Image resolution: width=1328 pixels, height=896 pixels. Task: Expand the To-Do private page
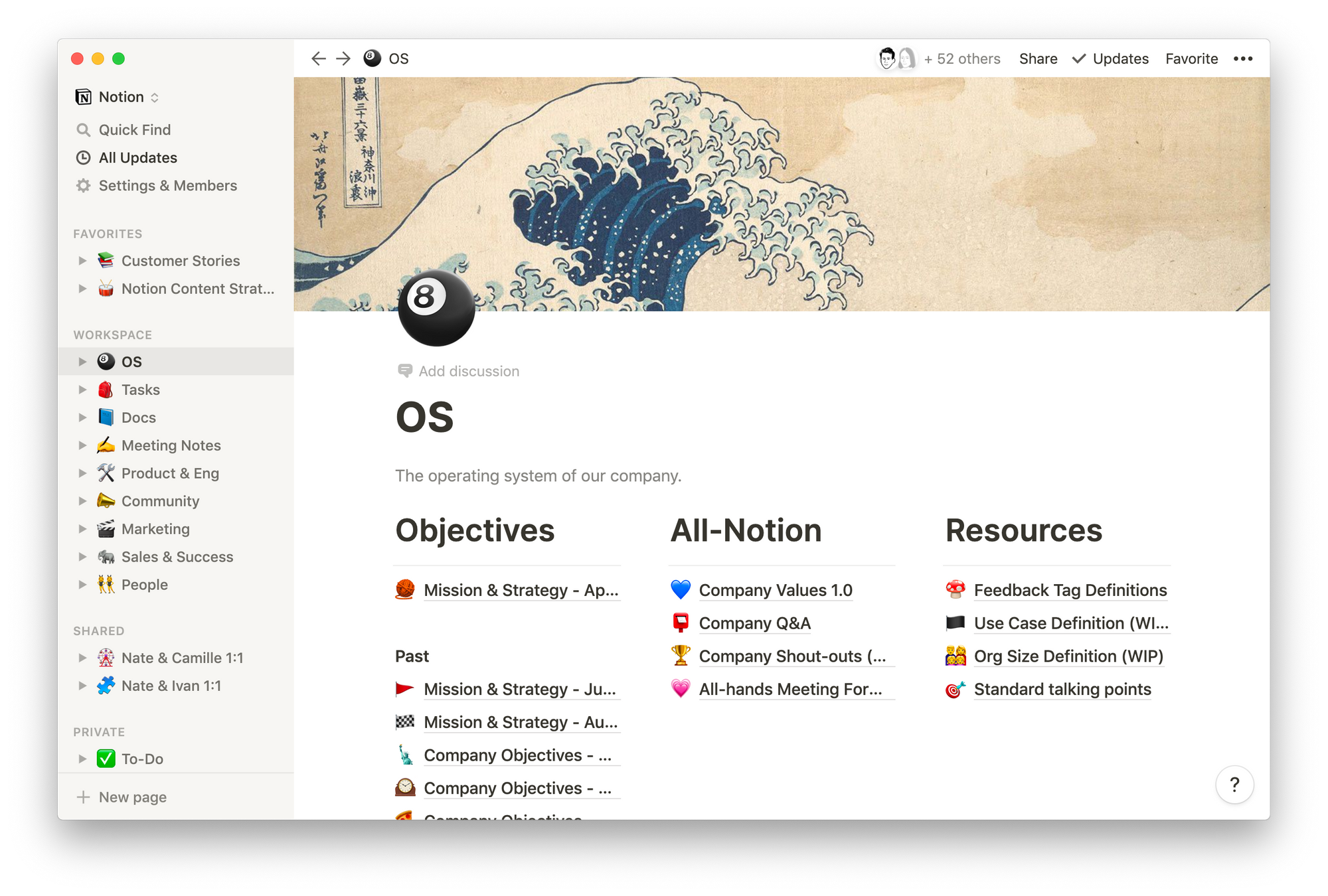[82, 759]
